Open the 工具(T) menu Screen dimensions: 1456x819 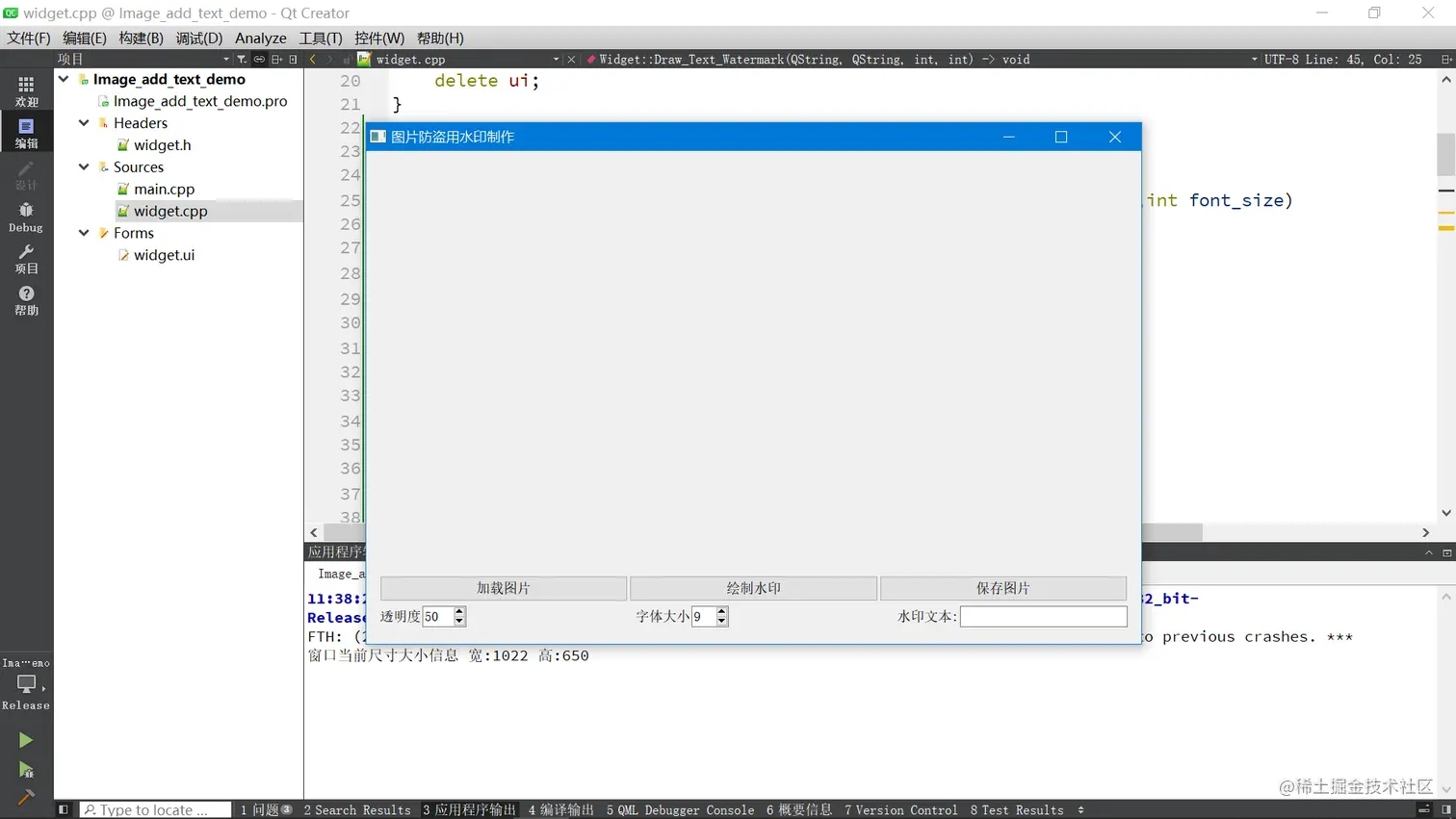[321, 38]
